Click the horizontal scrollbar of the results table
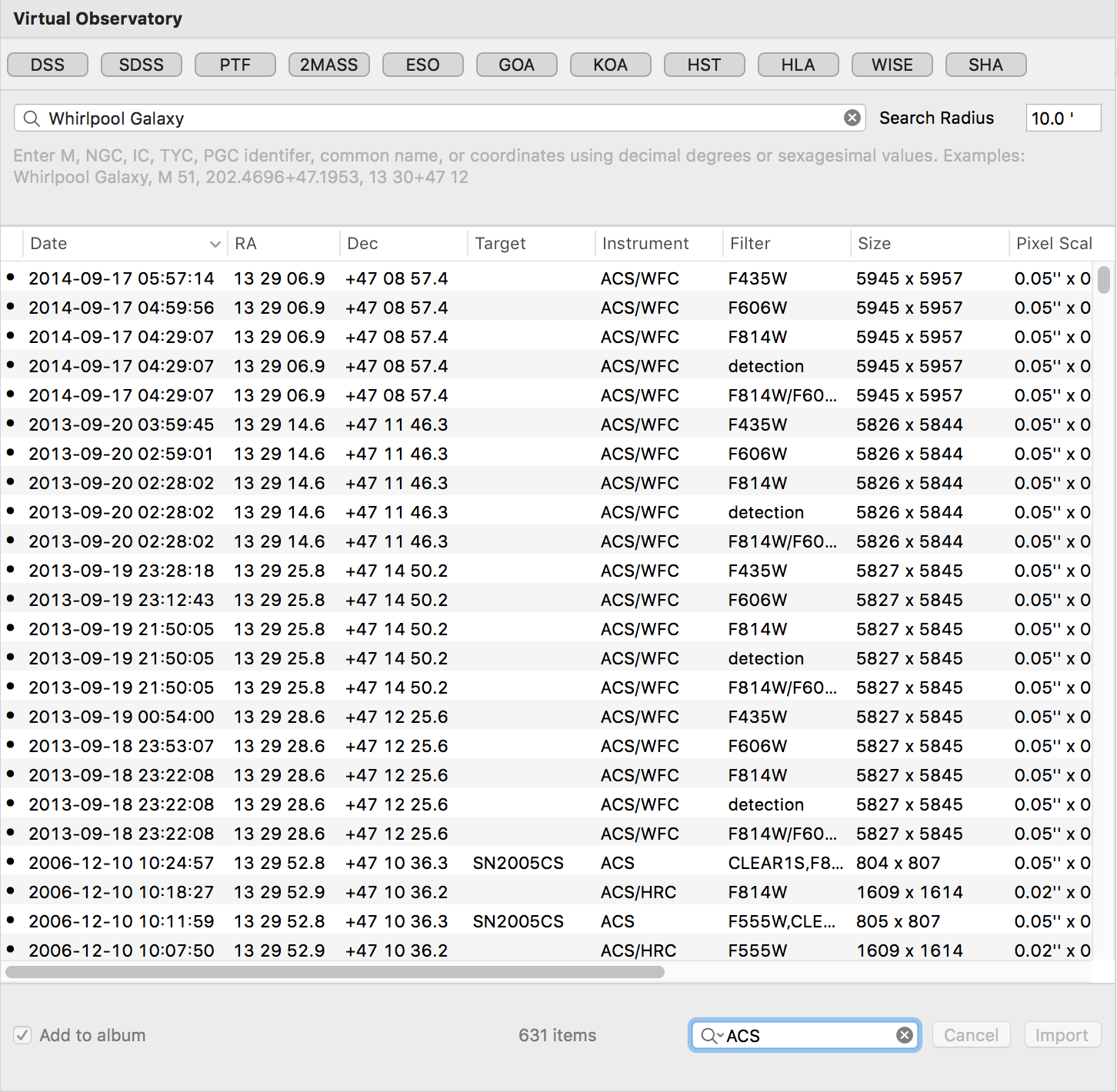 (x=335, y=972)
